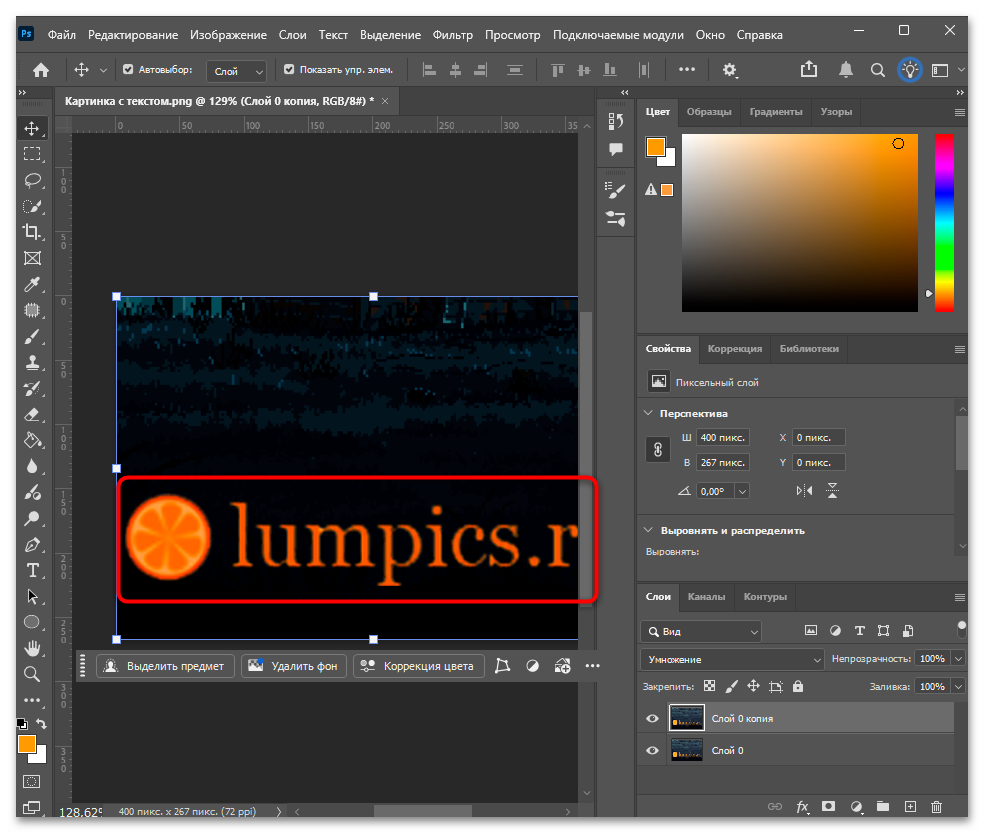The height and width of the screenshot is (833, 984).
Task: Click the Коррекция цвета button
Action: (419, 666)
